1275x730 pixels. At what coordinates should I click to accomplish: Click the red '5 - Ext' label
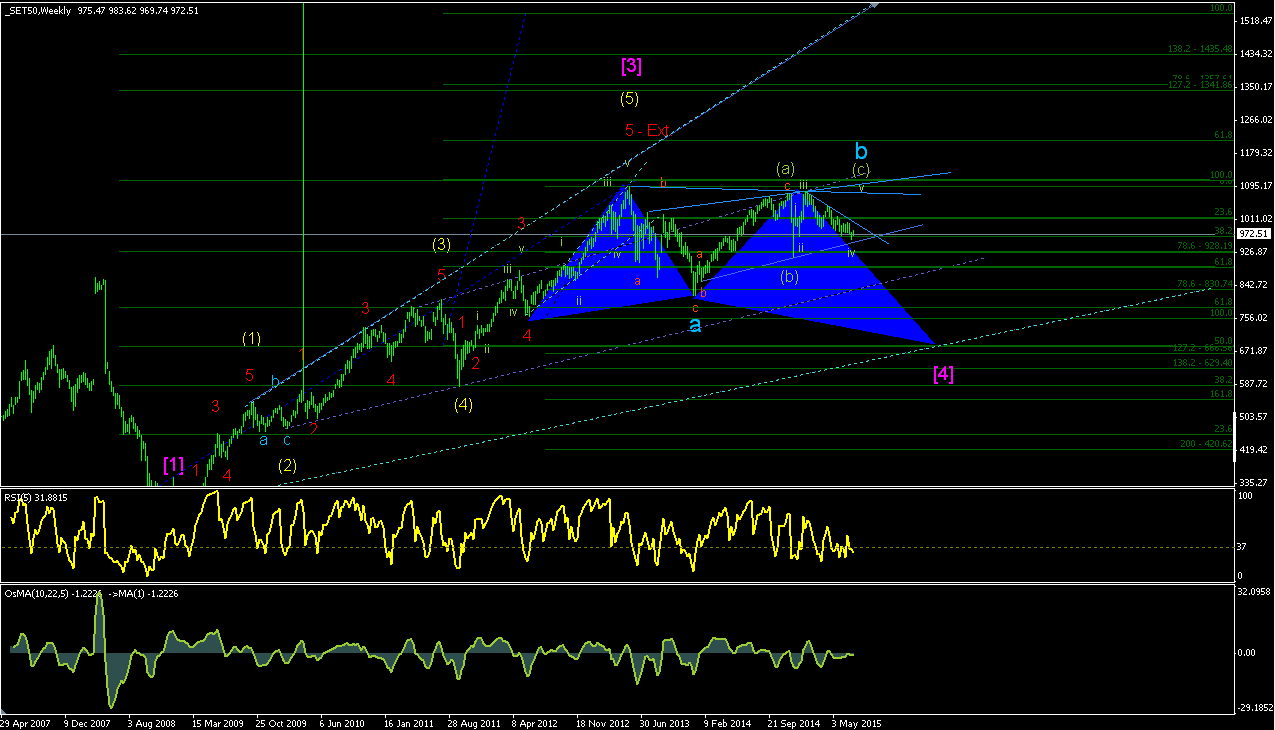coord(646,130)
